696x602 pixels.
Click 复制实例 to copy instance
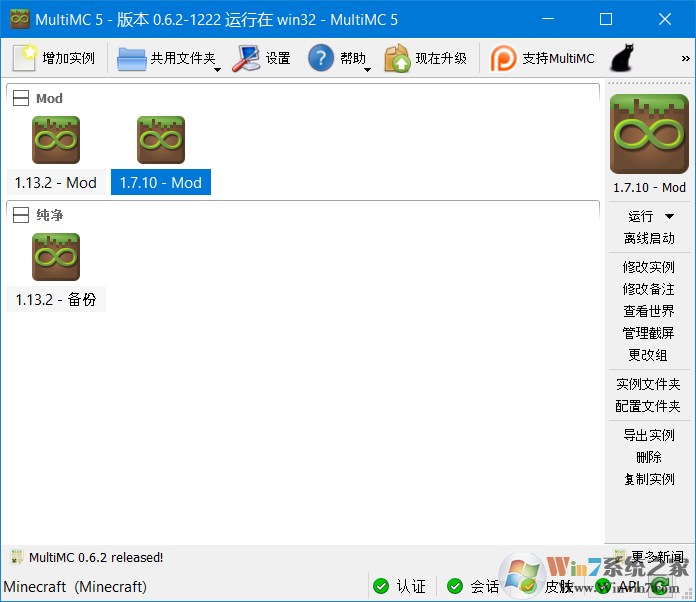[x=649, y=479]
